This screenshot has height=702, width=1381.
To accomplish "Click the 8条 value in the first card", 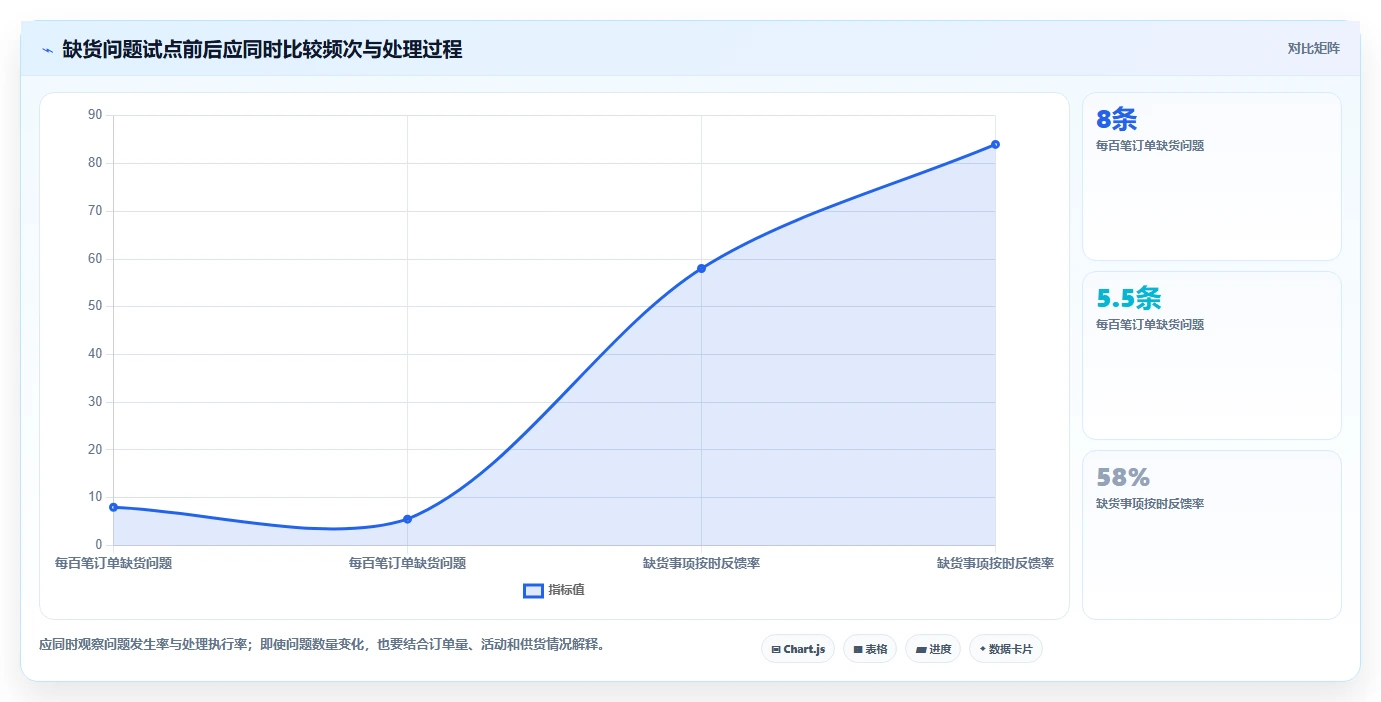I will click(1117, 120).
